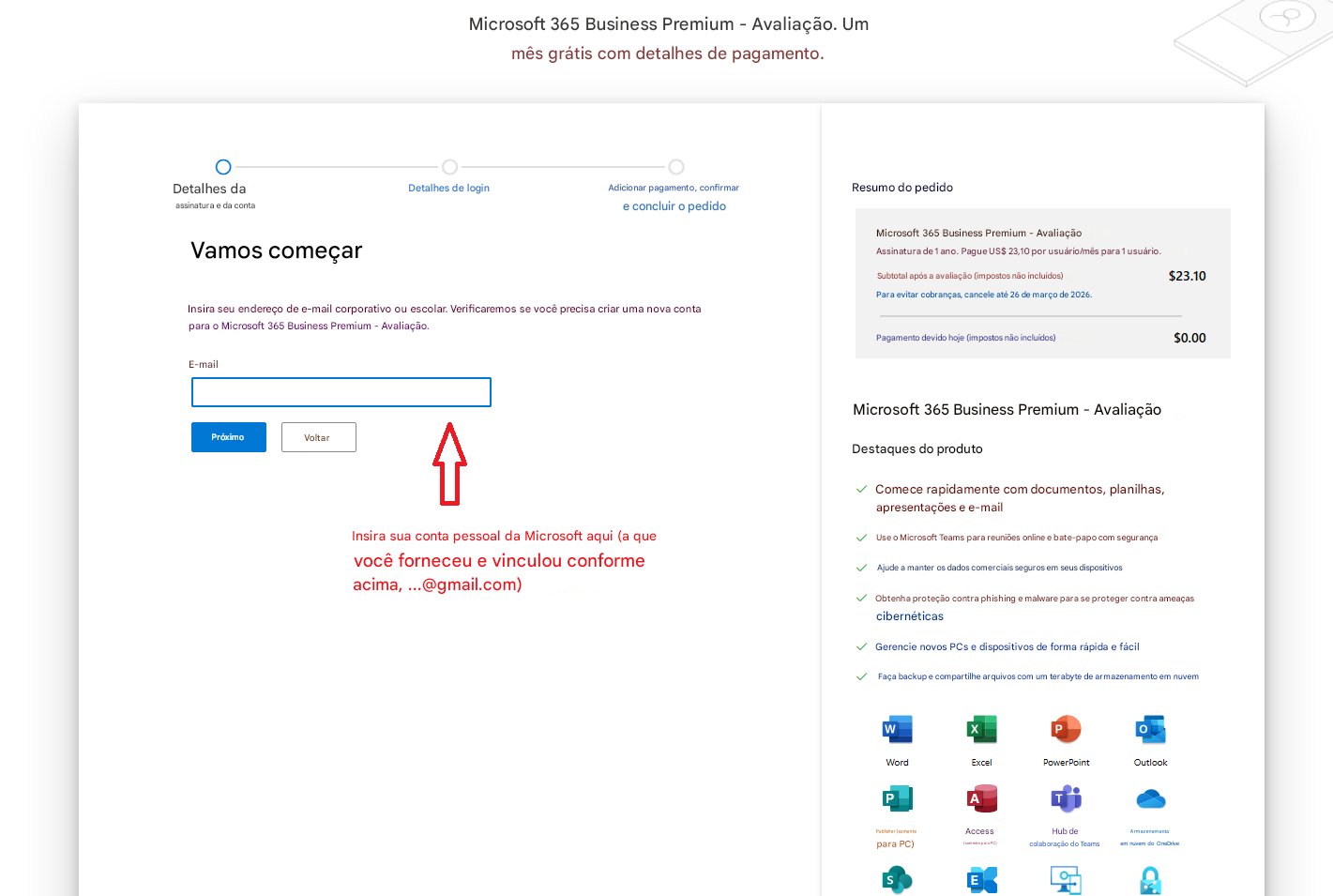Click the 'Resumo do pedido' heading
Viewport: 1333px width, 896px height.
[902, 188]
